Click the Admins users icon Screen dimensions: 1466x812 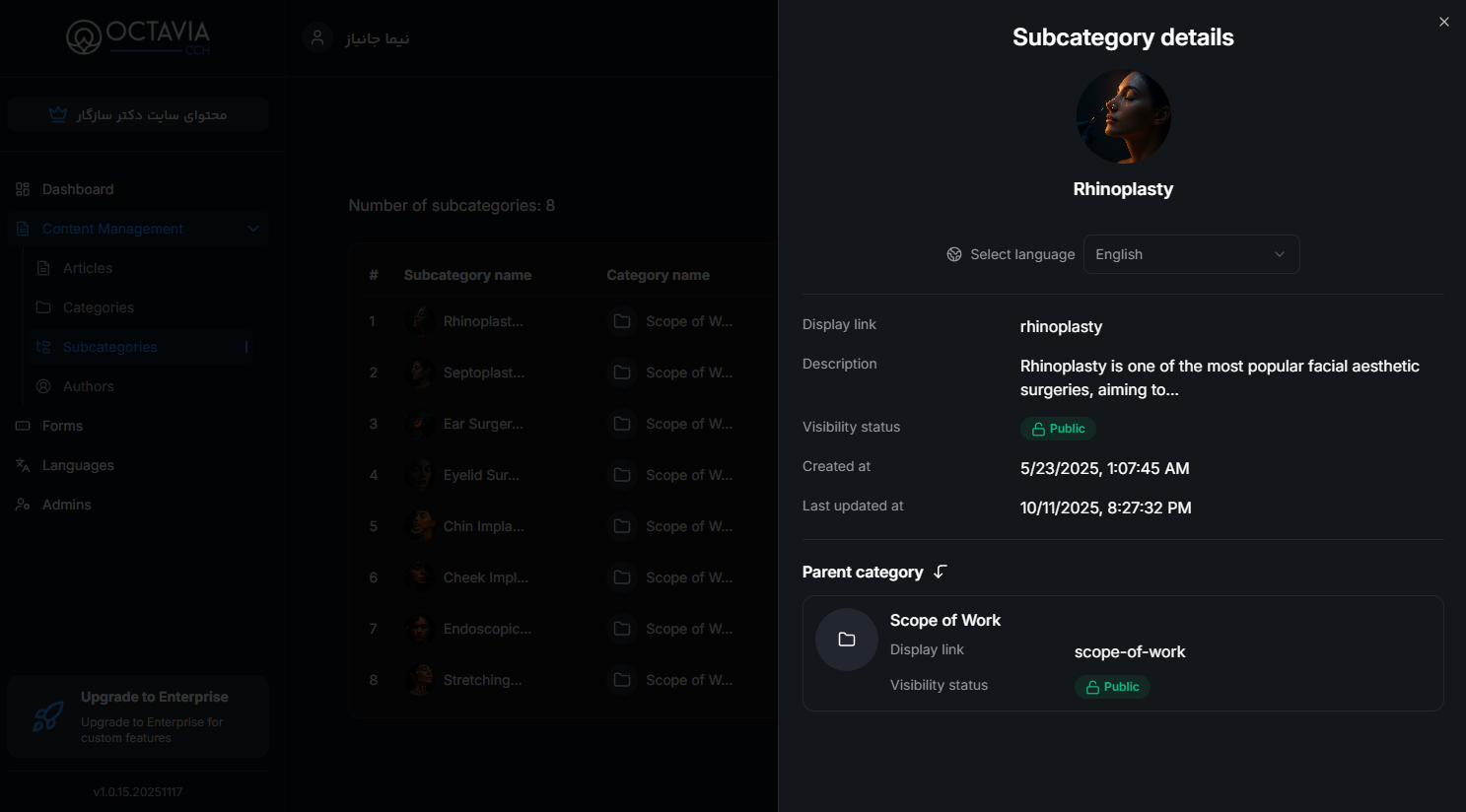click(x=23, y=505)
